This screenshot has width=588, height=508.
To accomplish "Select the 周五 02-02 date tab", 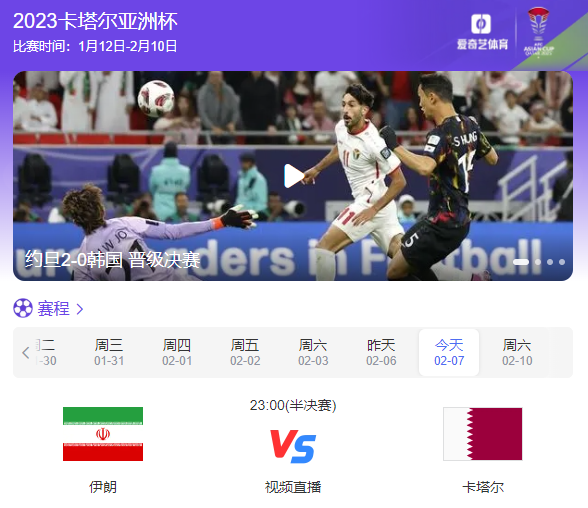I will [245, 352].
